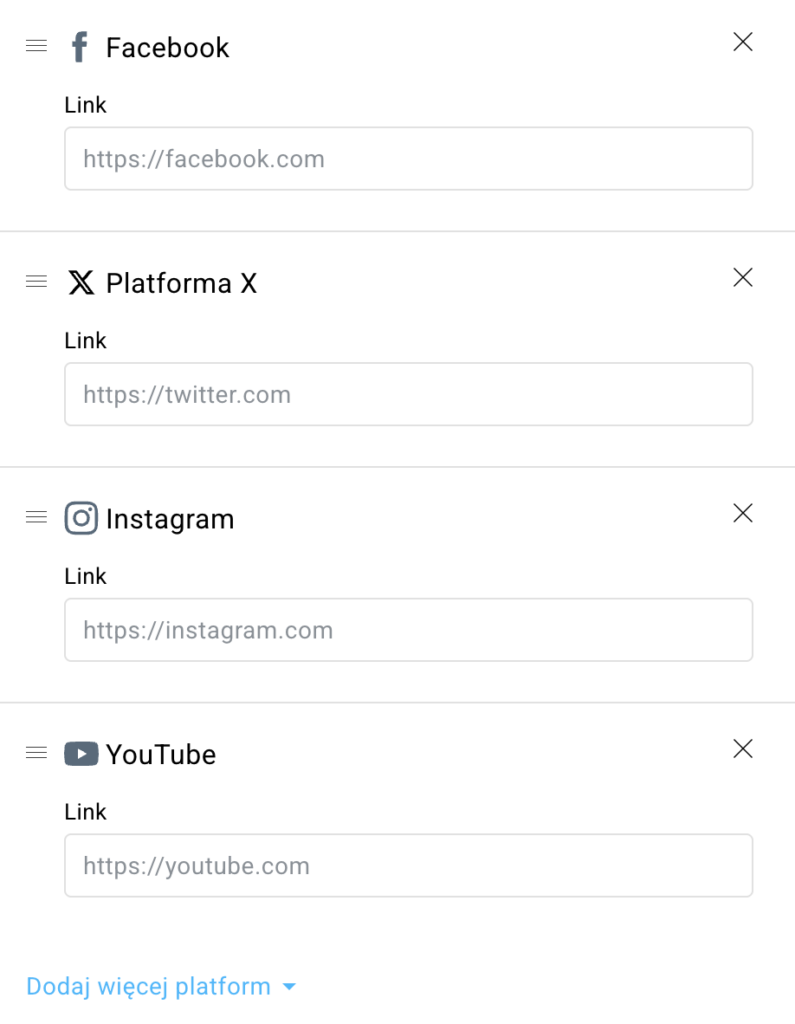Remove the Platforma X entry

pos(743,278)
